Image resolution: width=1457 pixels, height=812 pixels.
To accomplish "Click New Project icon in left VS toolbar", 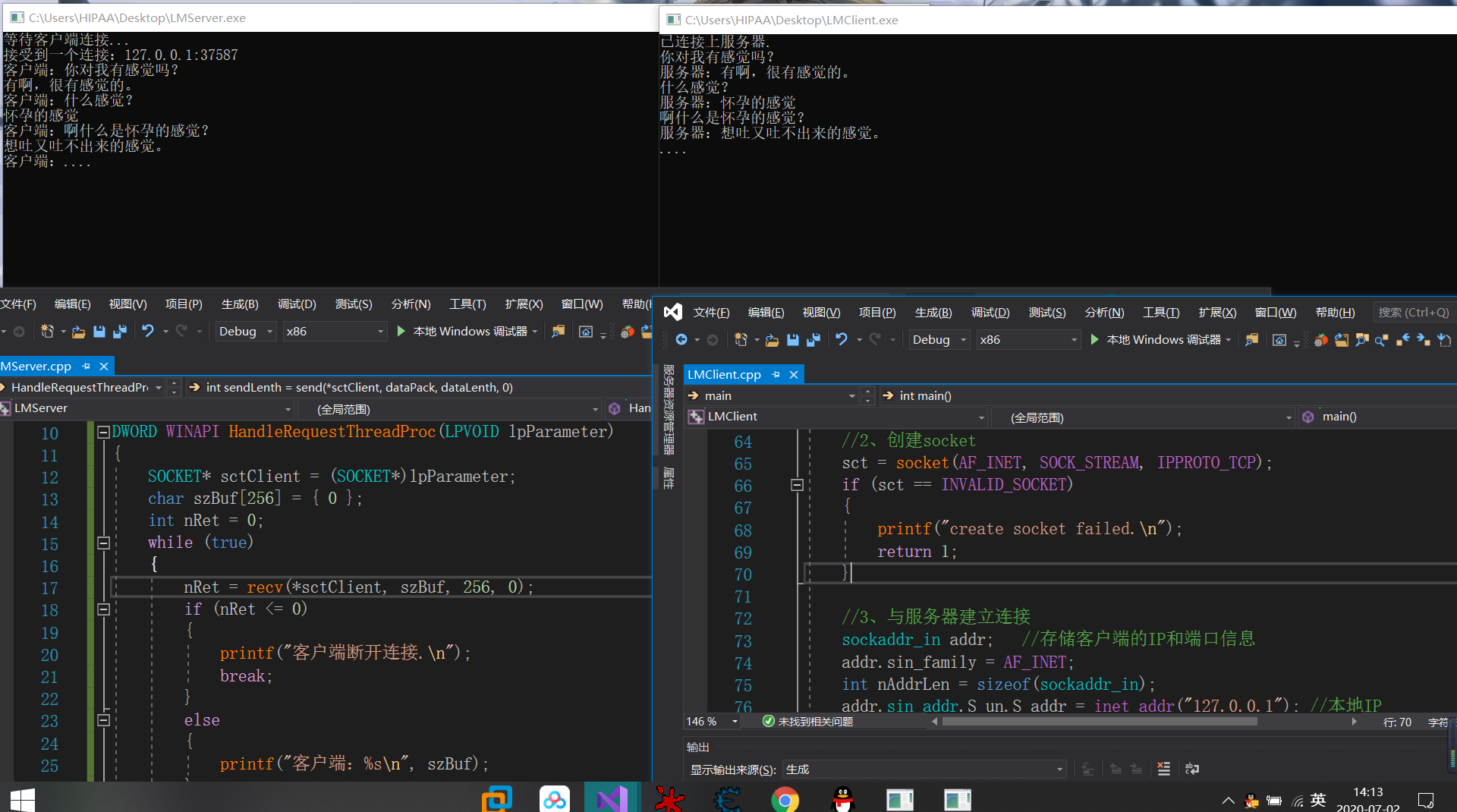I will [47, 332].
